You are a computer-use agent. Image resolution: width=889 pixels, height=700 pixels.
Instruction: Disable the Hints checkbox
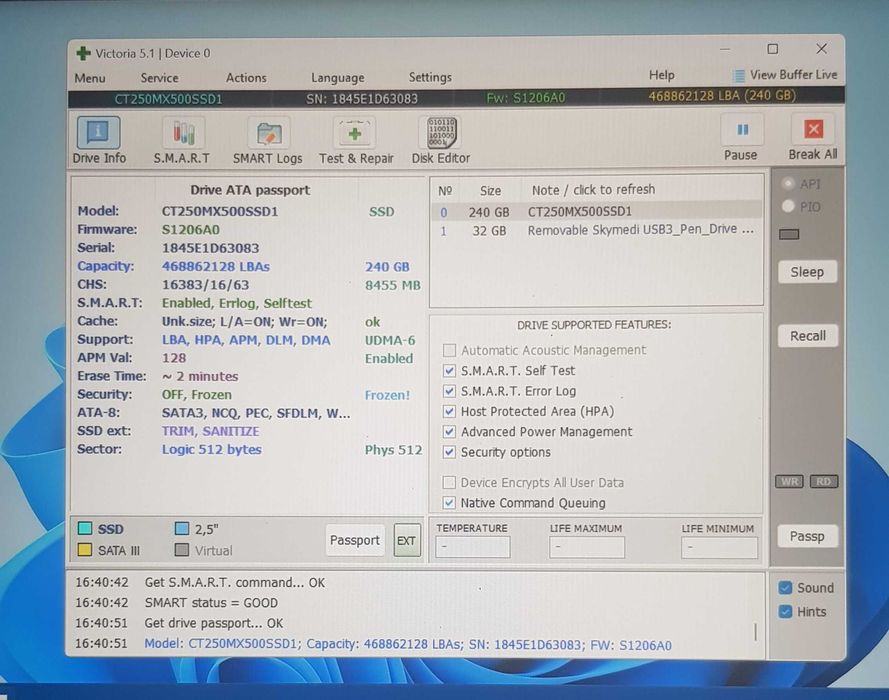click(785, 612)
